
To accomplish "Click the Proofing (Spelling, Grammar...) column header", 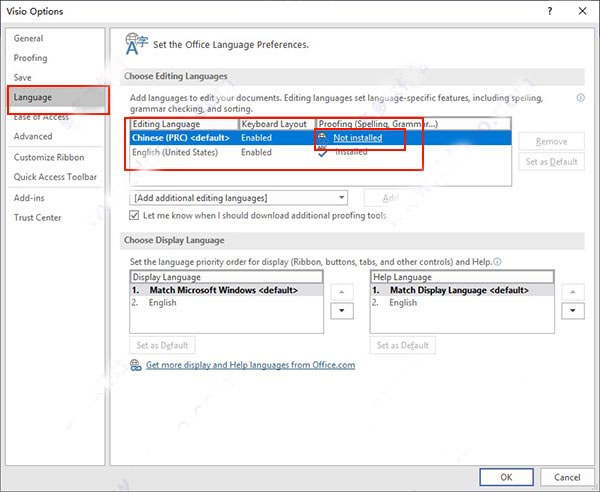I will tap(413, 124).
